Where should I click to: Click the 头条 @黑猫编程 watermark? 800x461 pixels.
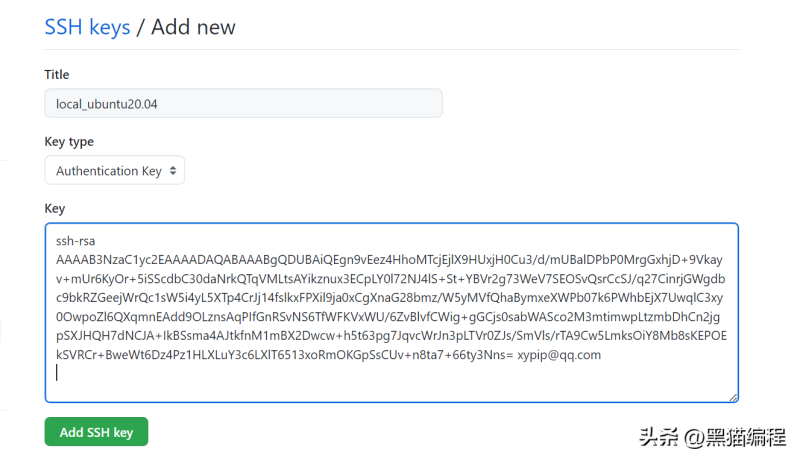712,438
